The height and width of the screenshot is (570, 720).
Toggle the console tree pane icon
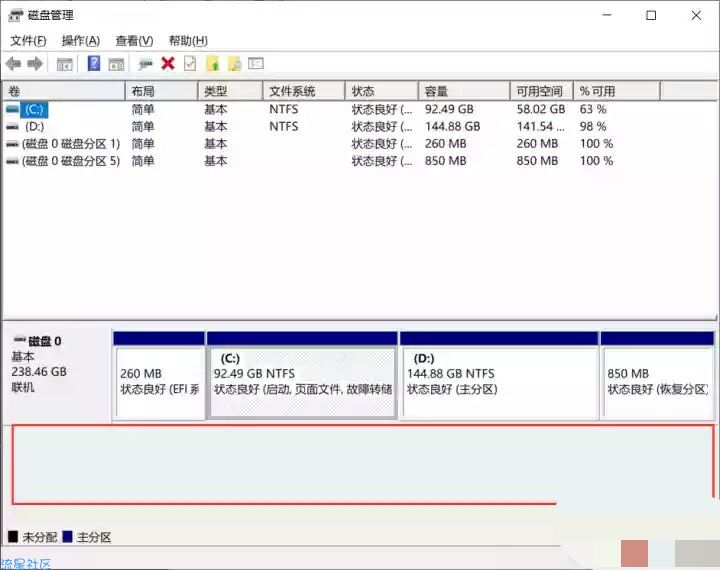click(64, 64)
